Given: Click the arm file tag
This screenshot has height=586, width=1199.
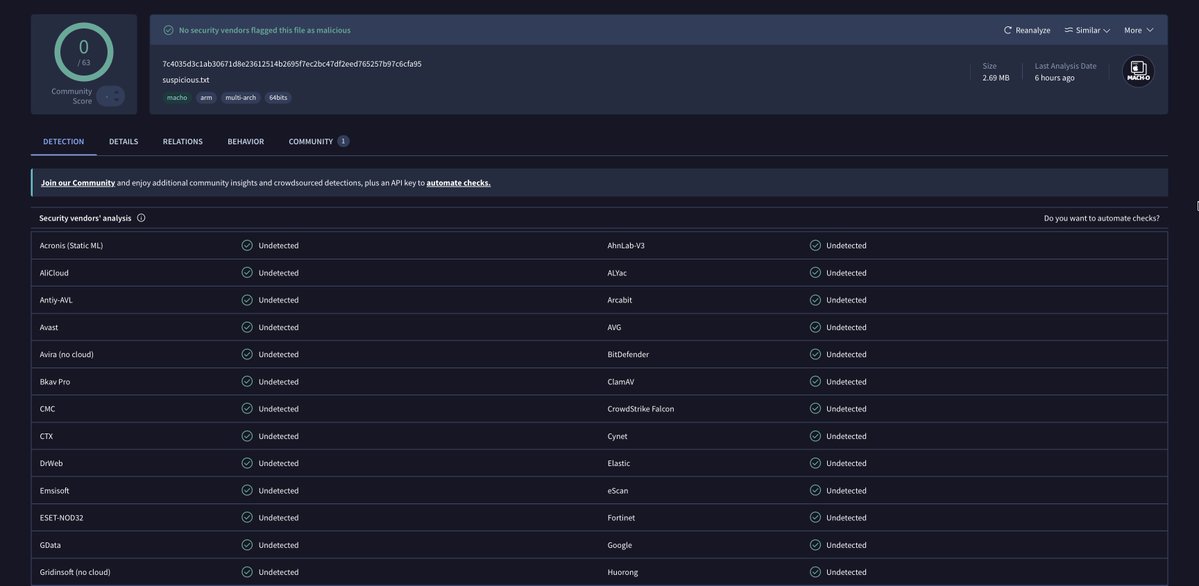Looking at the screenshot, I should (206, 98).
